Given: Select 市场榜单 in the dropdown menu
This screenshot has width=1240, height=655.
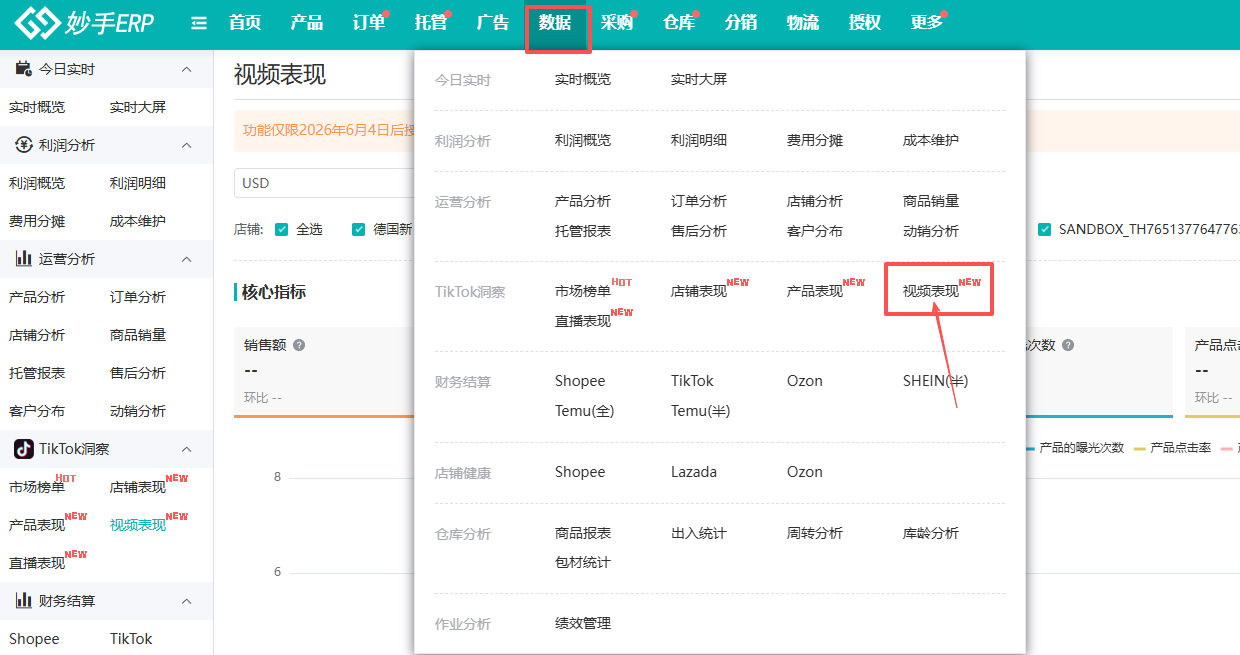Looking at the screenshot, I should pyautogui.click(x=583, y=291).
